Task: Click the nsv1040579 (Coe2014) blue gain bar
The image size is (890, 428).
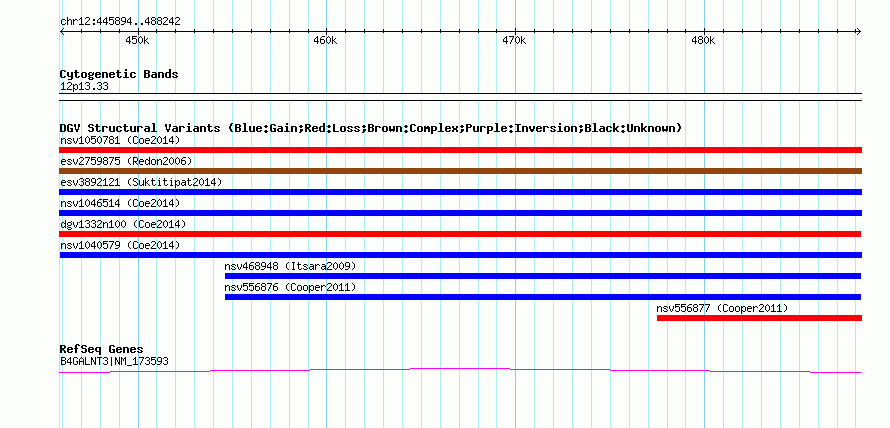Action: coord(460,255)
